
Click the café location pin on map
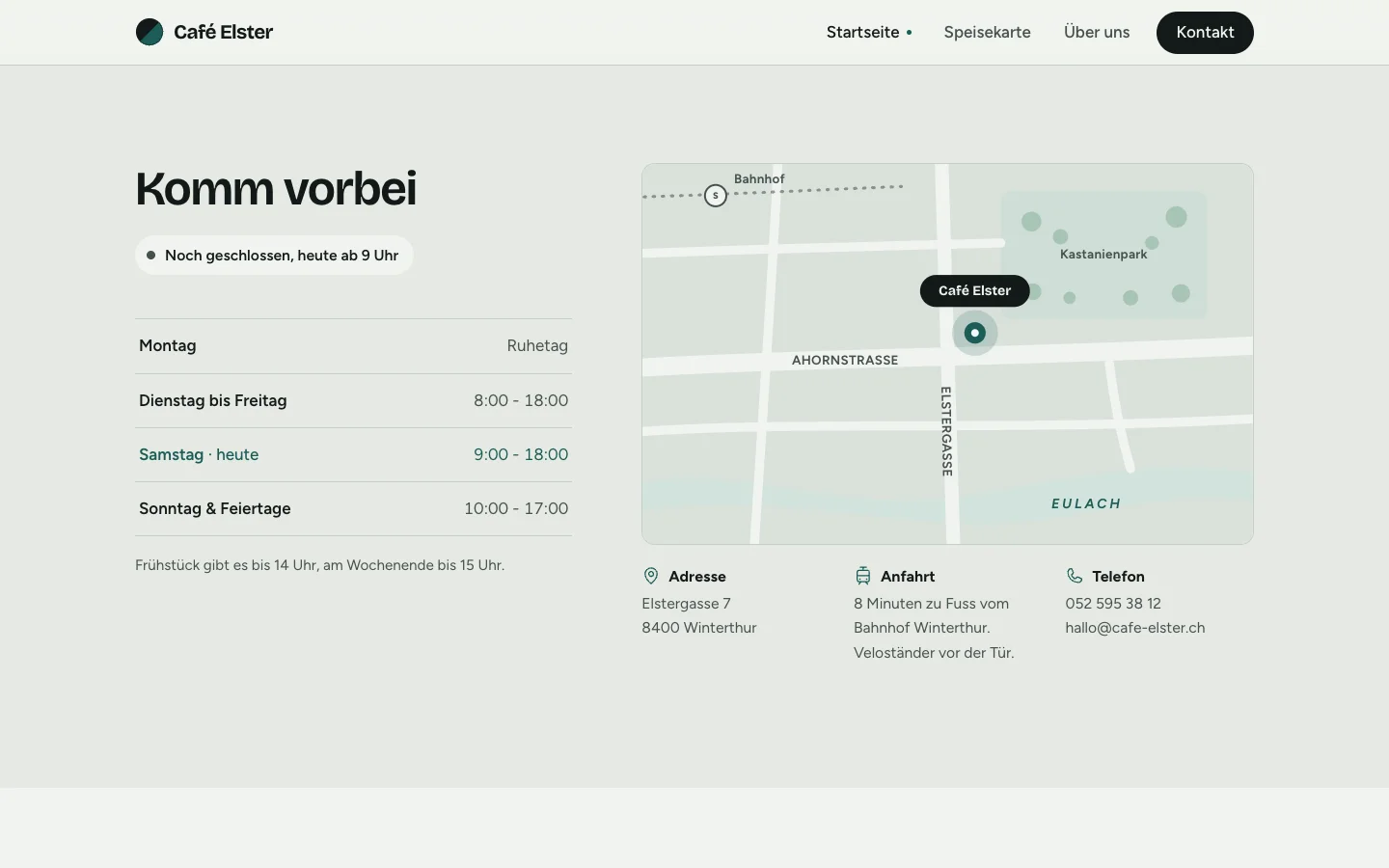[975, 333]
